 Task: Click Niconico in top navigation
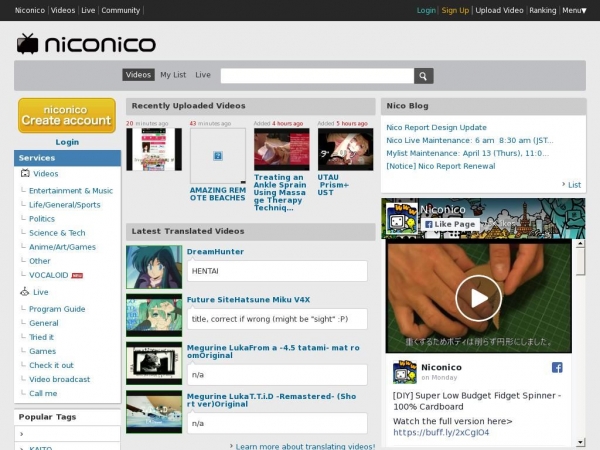pyautogui.click(x=30, y=10)
